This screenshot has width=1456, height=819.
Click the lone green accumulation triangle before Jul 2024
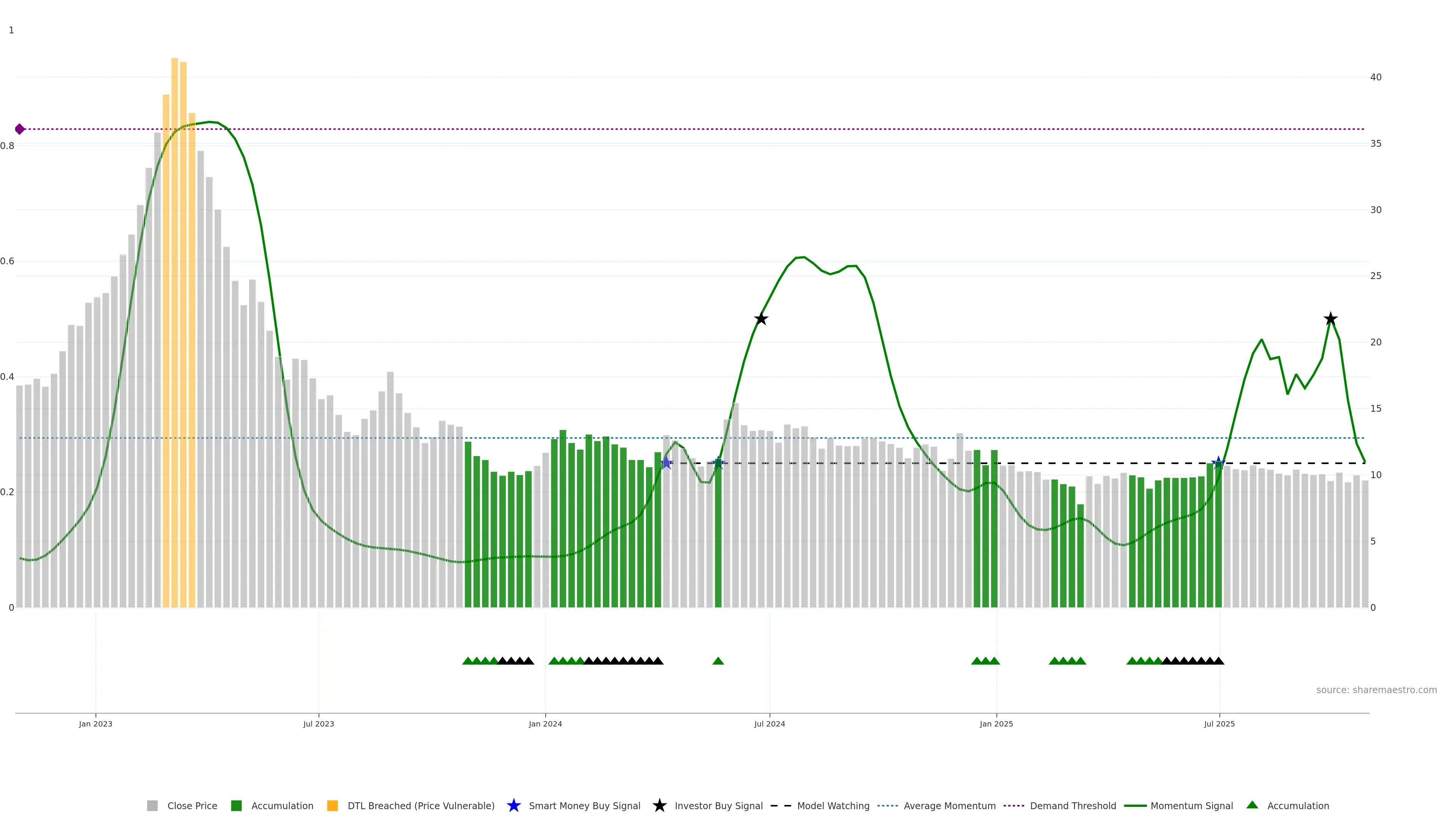coord(718,661)
